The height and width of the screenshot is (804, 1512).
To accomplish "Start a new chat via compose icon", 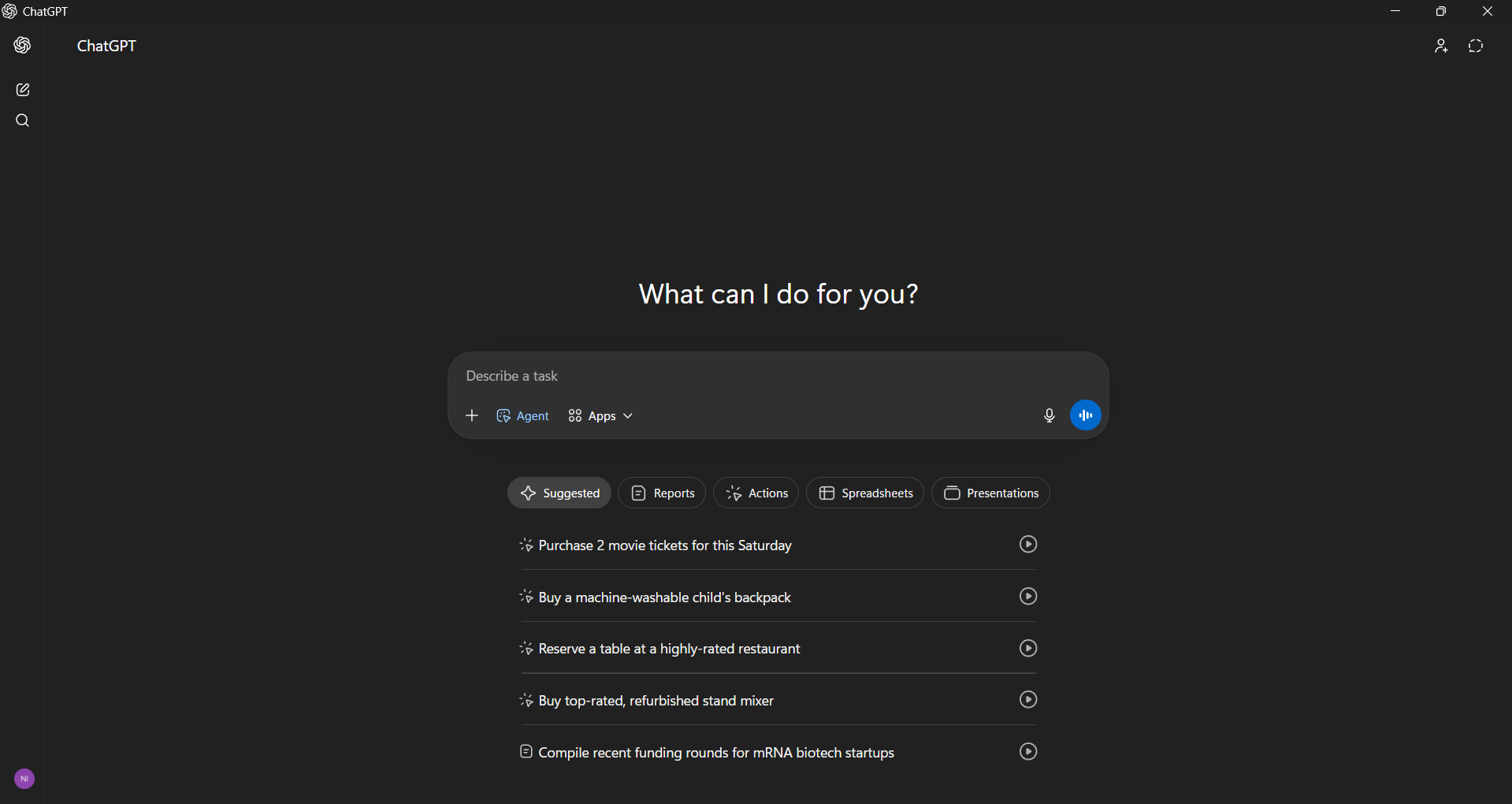I will 23,90.
